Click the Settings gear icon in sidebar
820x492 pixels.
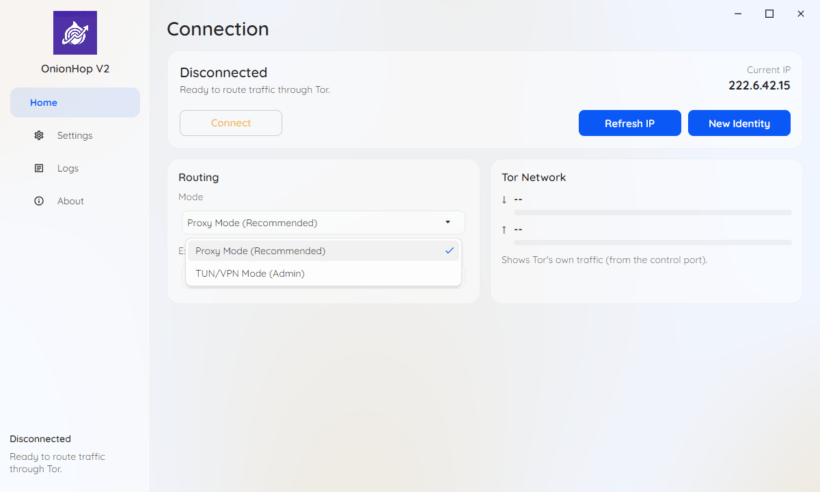(x=39, y=135)
